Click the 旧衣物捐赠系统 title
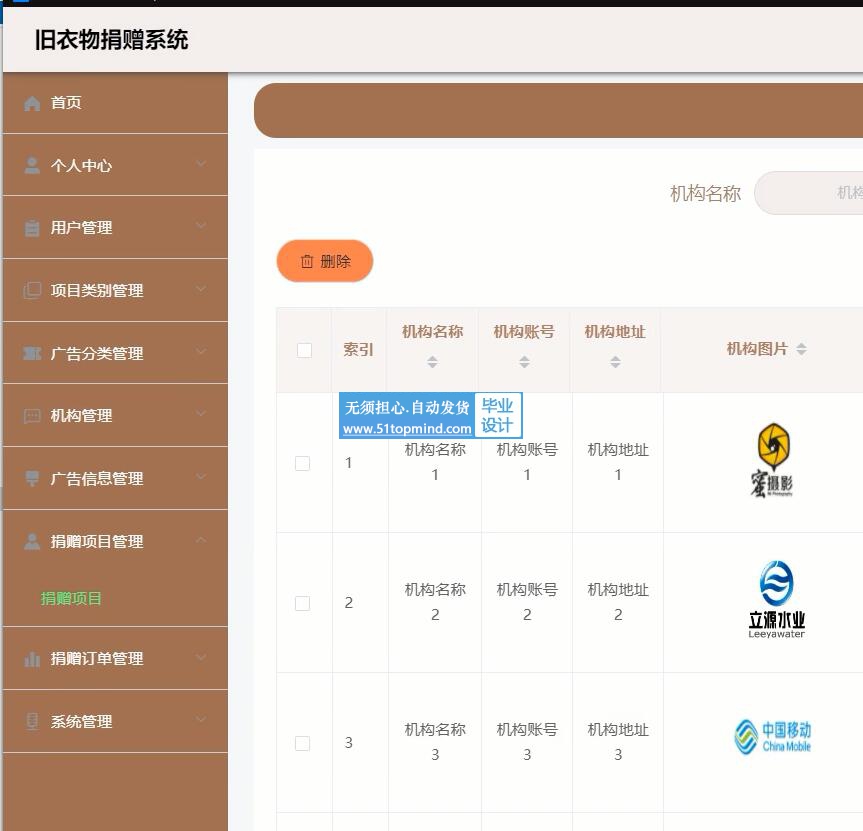This screenshot has height=831, width=863. pos(111,40)
